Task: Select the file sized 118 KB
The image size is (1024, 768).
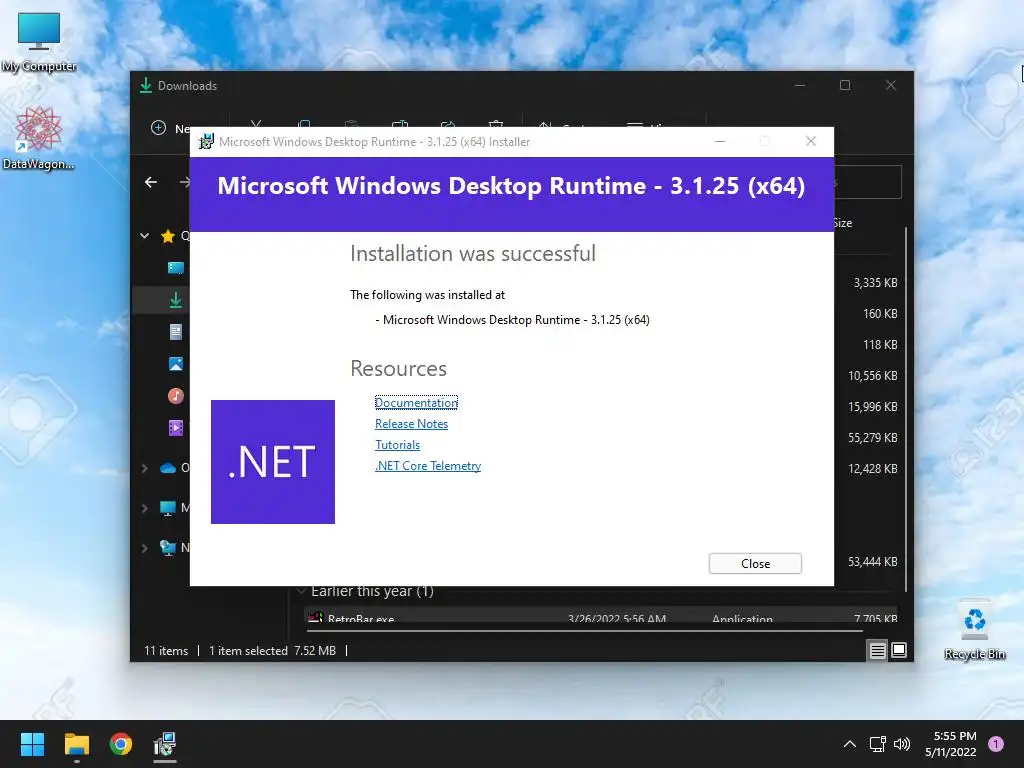Action: point(880,344)
